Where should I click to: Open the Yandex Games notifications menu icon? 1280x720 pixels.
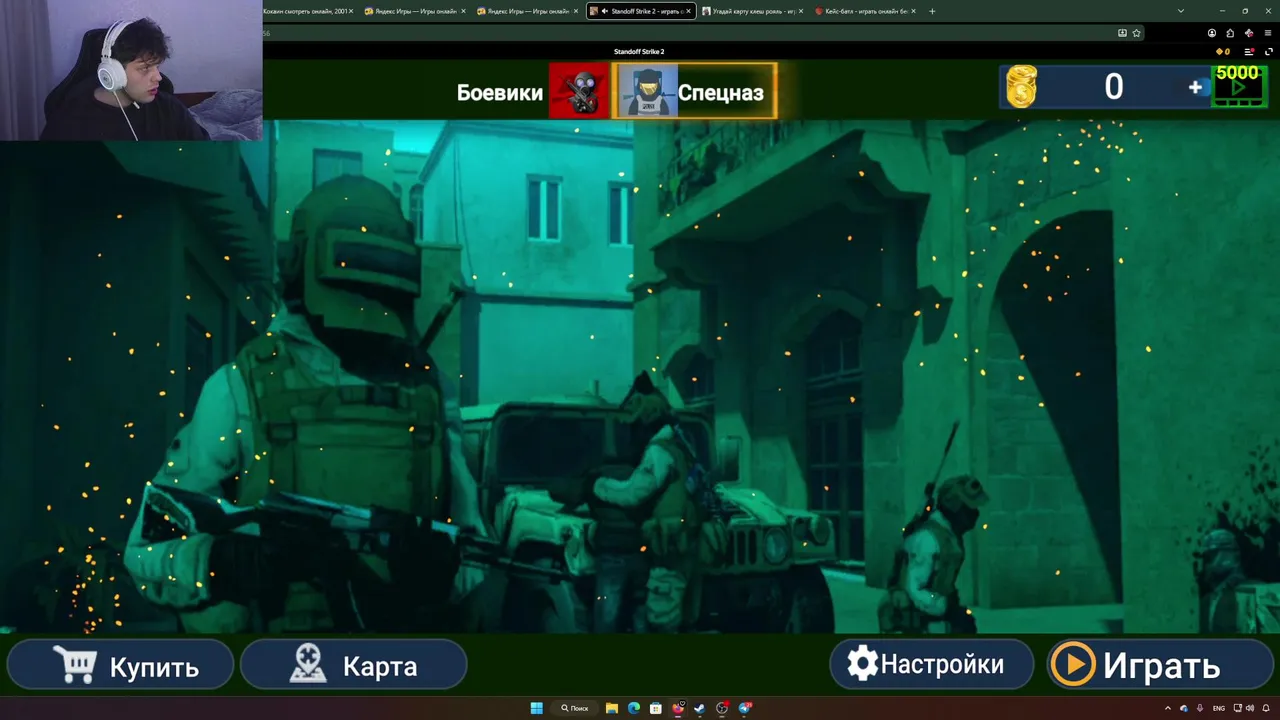[x=1249, y=52]
